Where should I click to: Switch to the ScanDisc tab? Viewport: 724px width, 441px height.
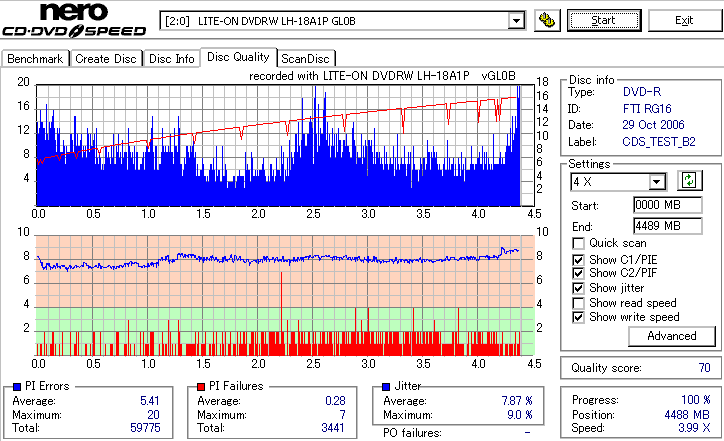(x=305, y=59)
